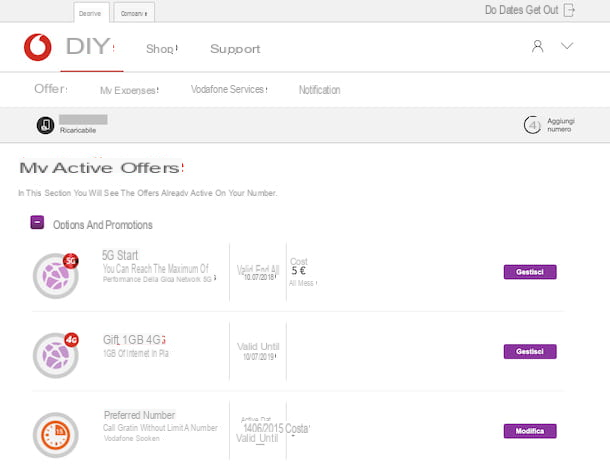The image size is (610, 468).
Task: Click the 10.07/2018 validity date
Action: [260, 277]
